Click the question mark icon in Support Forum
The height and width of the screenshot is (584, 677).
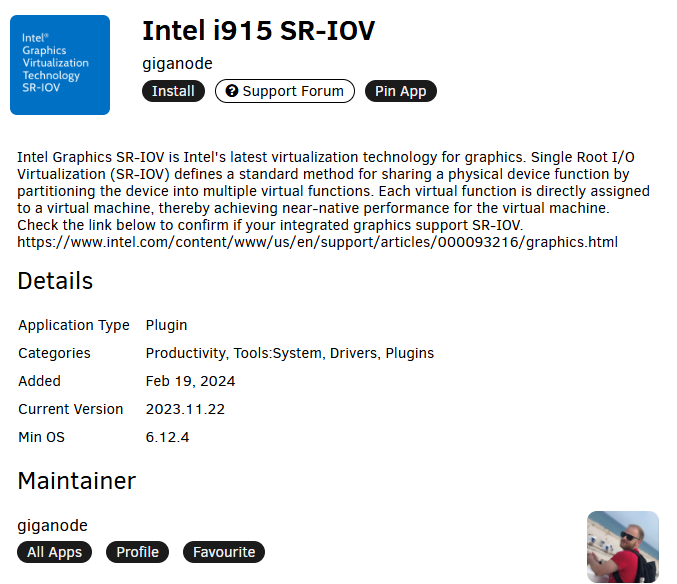(x=232, y=91)
